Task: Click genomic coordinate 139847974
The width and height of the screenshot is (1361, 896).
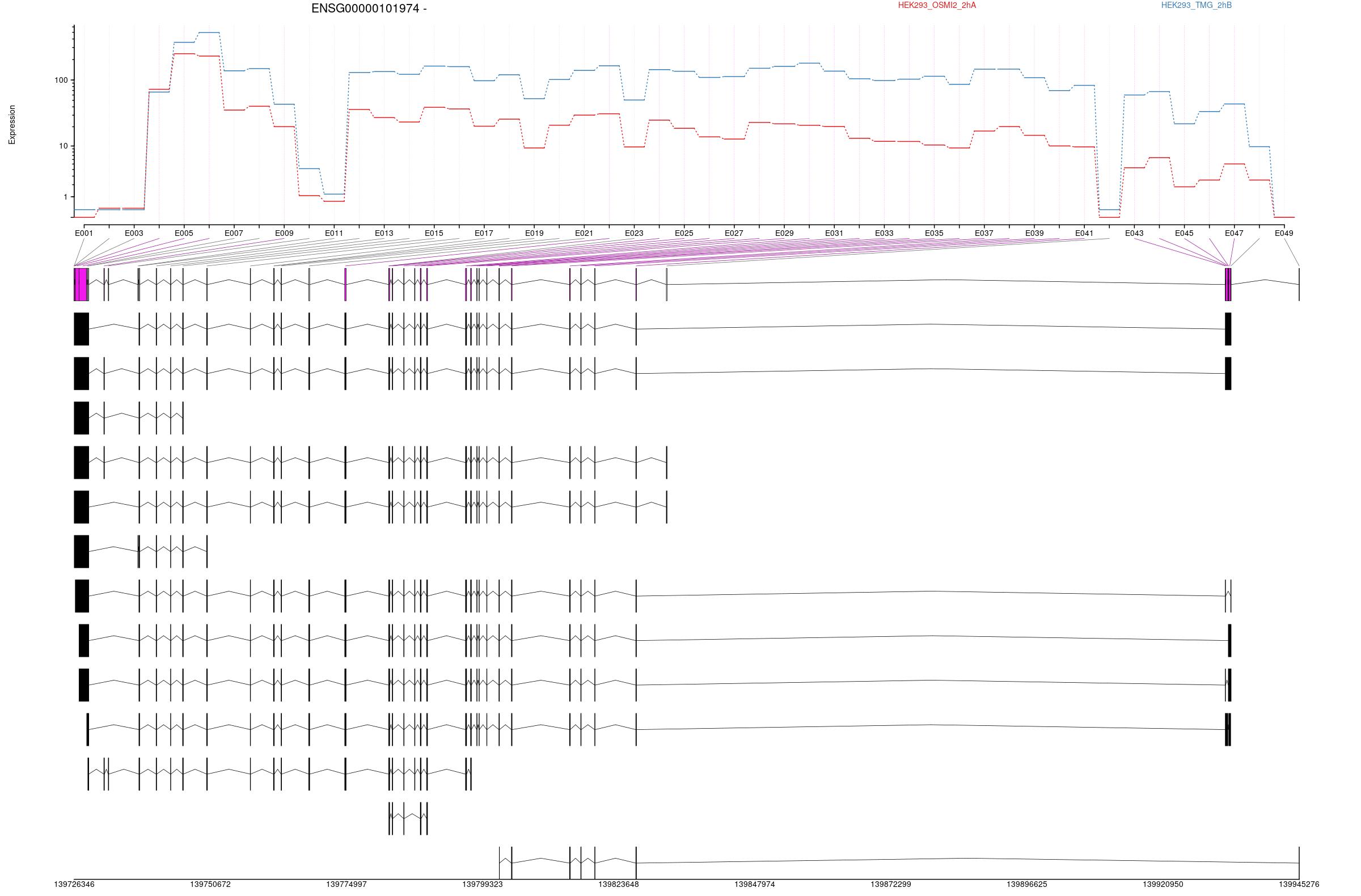Action: (x=755, y=884)
